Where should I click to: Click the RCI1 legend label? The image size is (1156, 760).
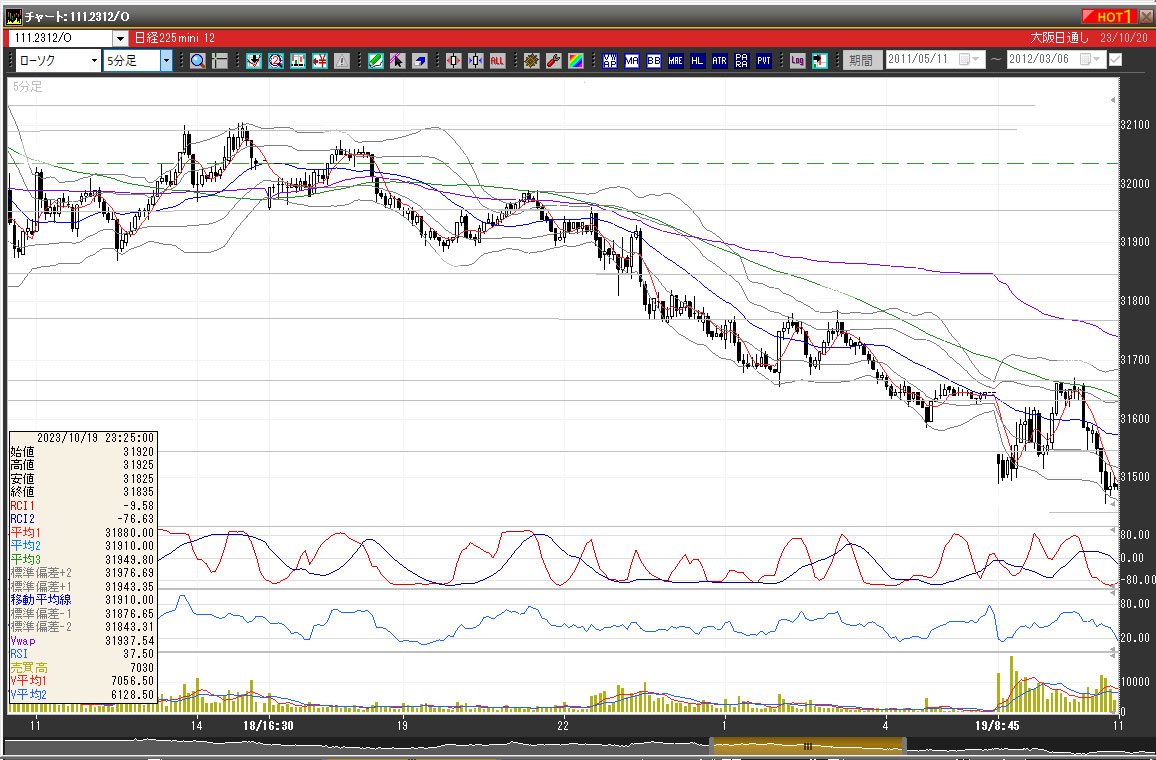pos(22,506)
